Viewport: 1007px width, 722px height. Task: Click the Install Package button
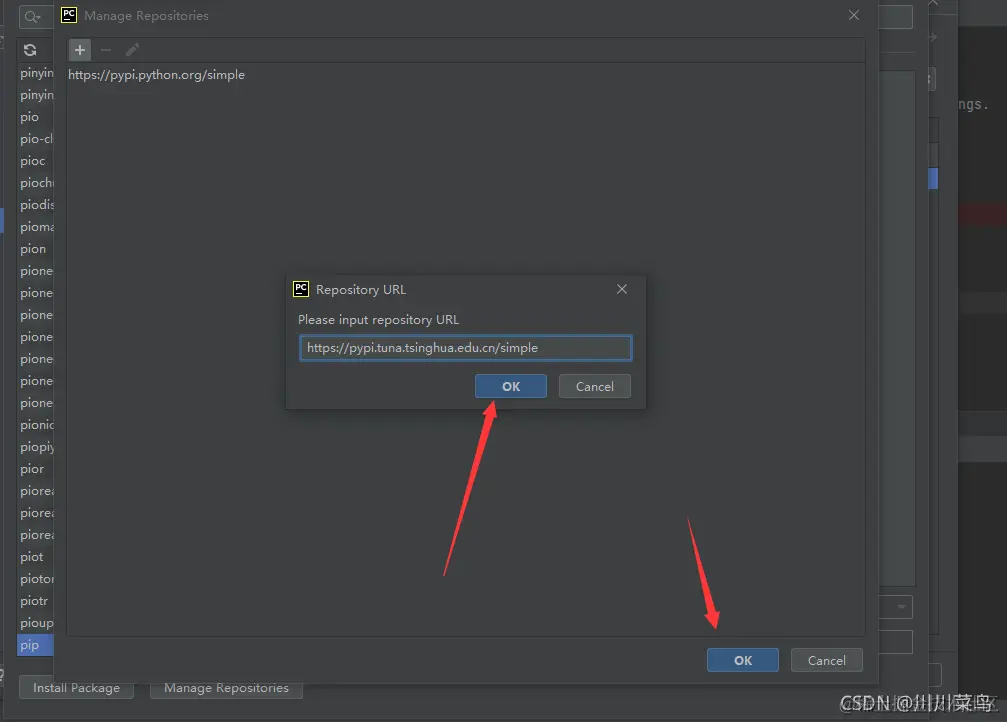76,688
